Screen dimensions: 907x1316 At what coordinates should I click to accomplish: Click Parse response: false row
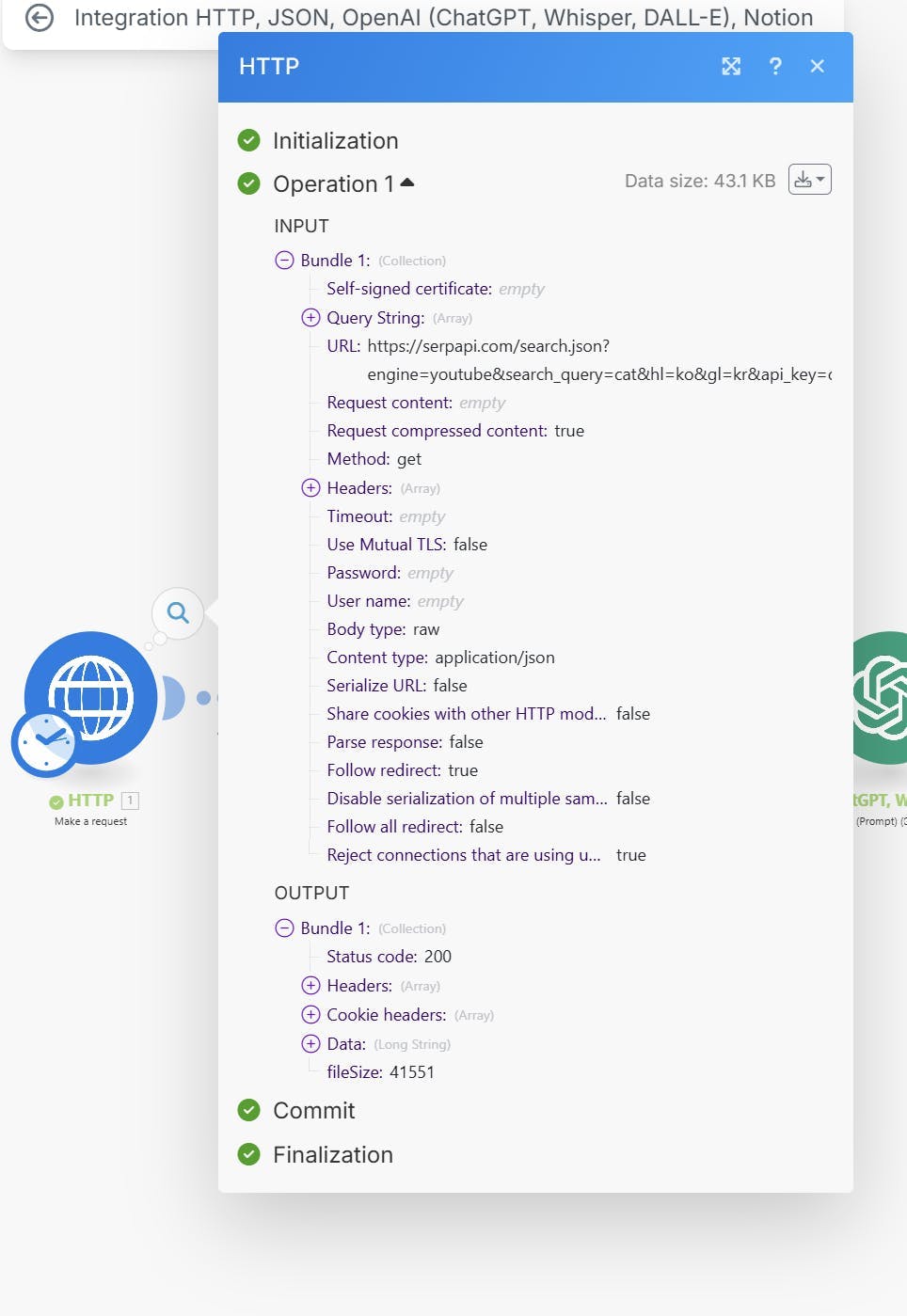405,742
